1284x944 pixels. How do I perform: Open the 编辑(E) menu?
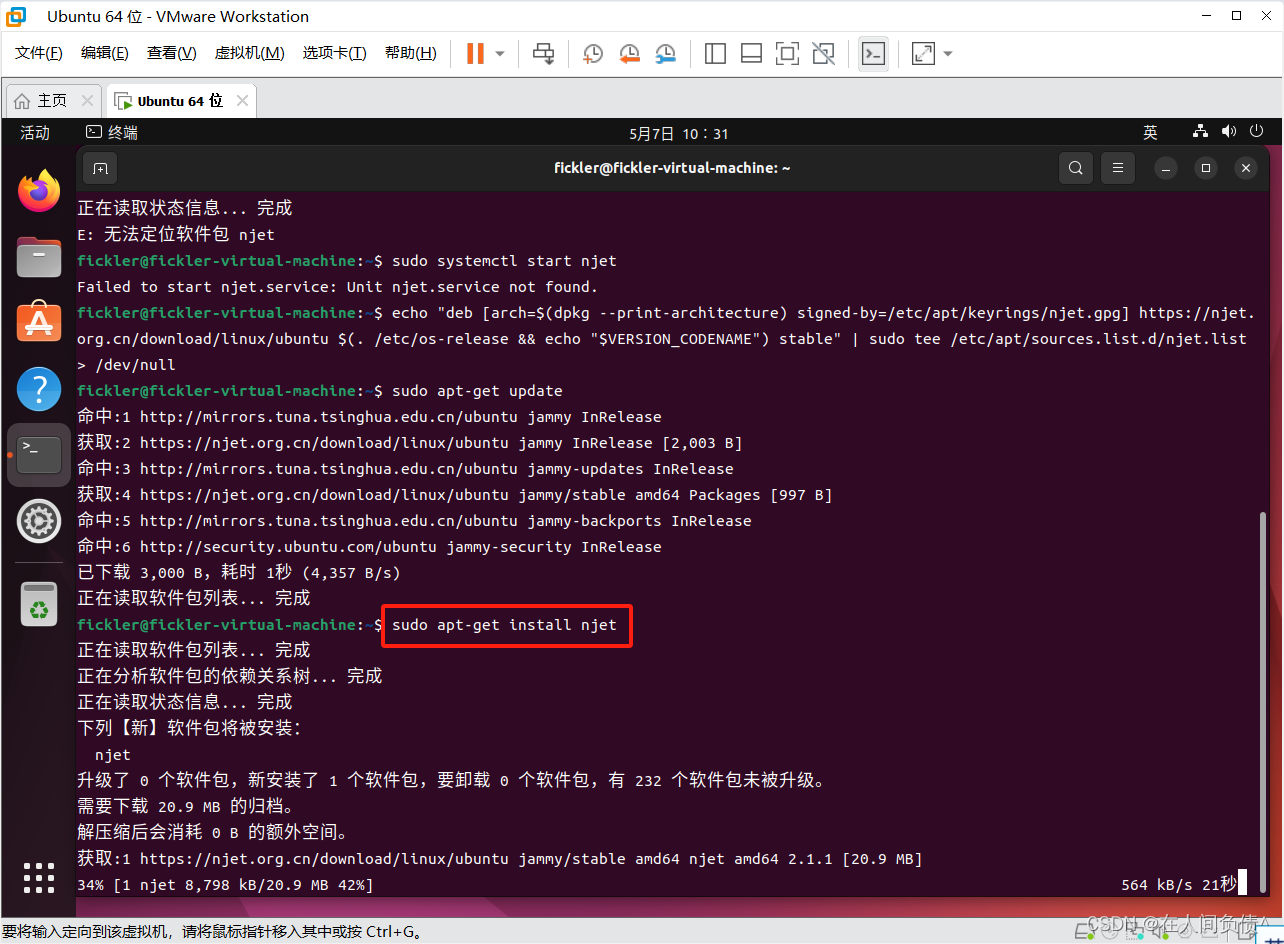coord(104,53)
